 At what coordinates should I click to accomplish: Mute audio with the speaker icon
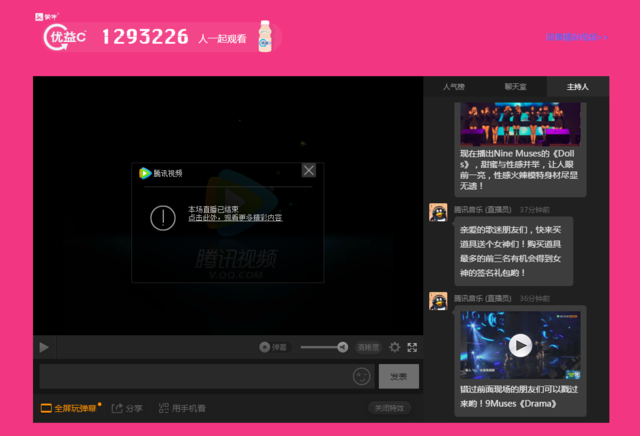pyautogui.click(x=343, y=347)
